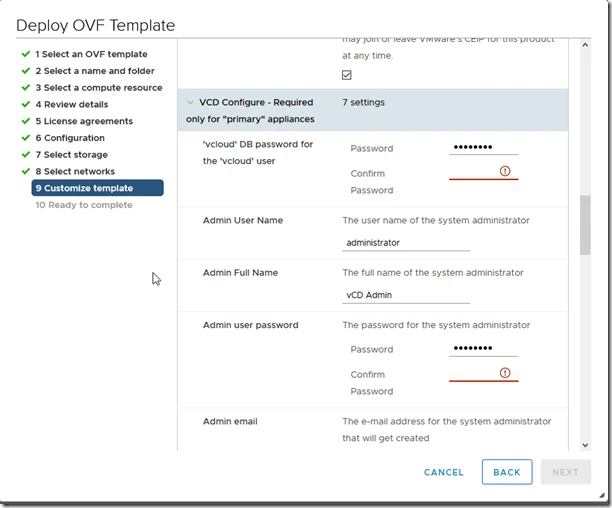Screen dimensions: 612x508
Task: Click the NEXT button
Action: (566, 472)
